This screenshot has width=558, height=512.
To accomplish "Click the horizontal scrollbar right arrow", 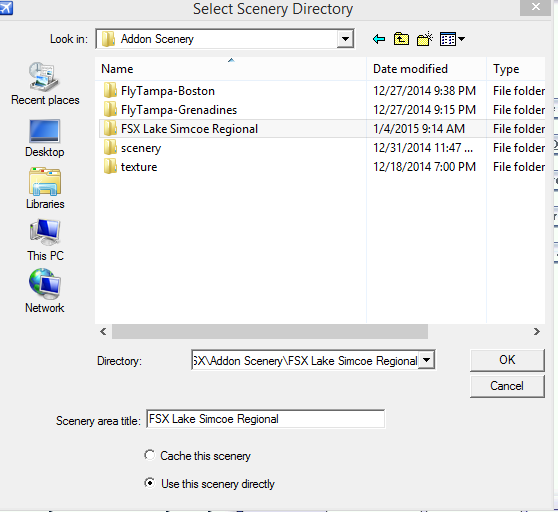I will (x=537, y=332).
